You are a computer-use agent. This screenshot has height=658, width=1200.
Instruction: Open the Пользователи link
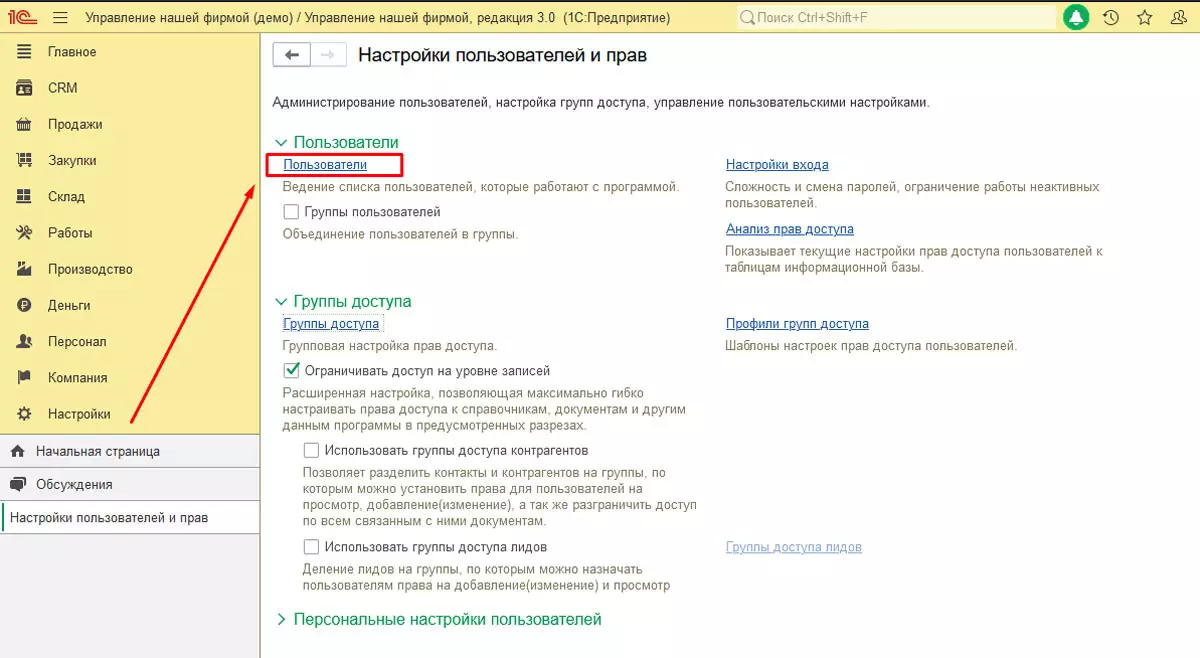[325, 165]
